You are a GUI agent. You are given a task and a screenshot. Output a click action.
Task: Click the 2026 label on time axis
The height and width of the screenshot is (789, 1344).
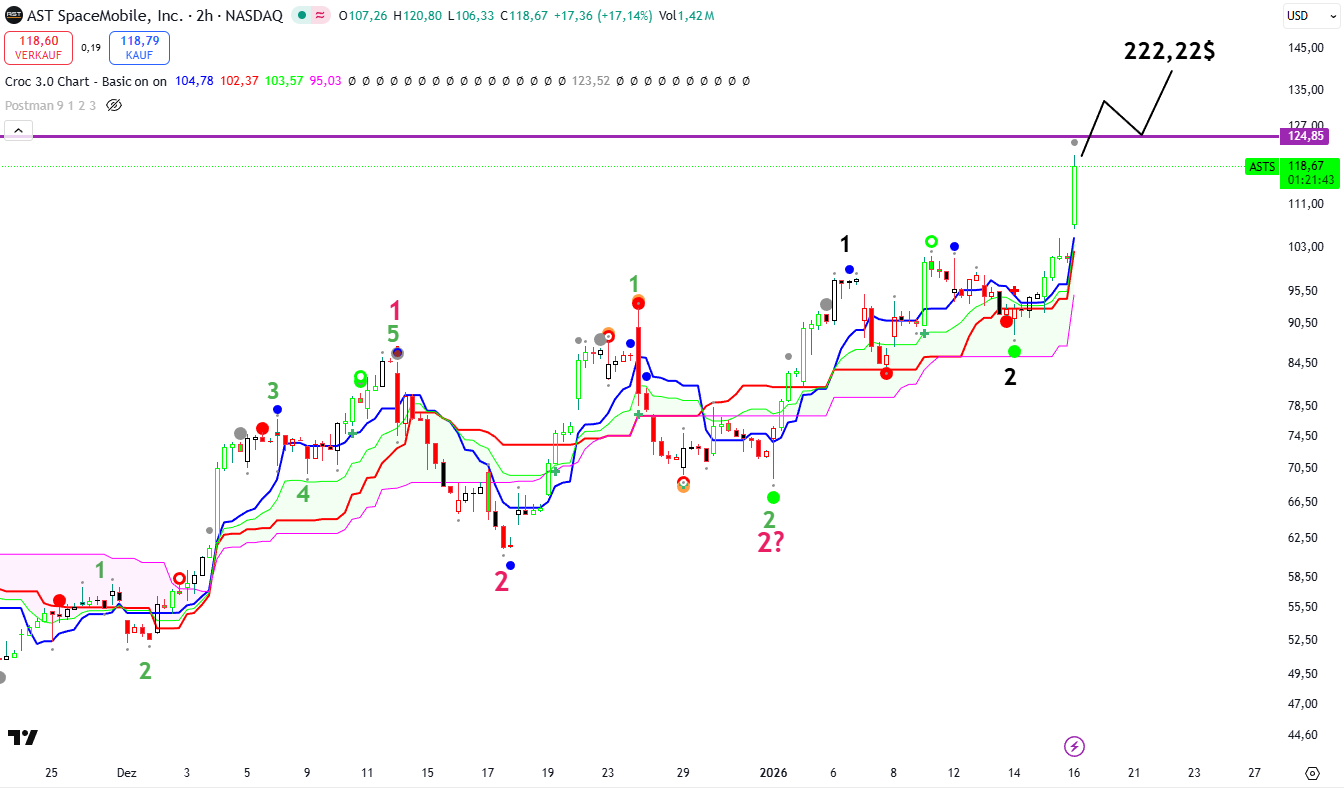773,773
